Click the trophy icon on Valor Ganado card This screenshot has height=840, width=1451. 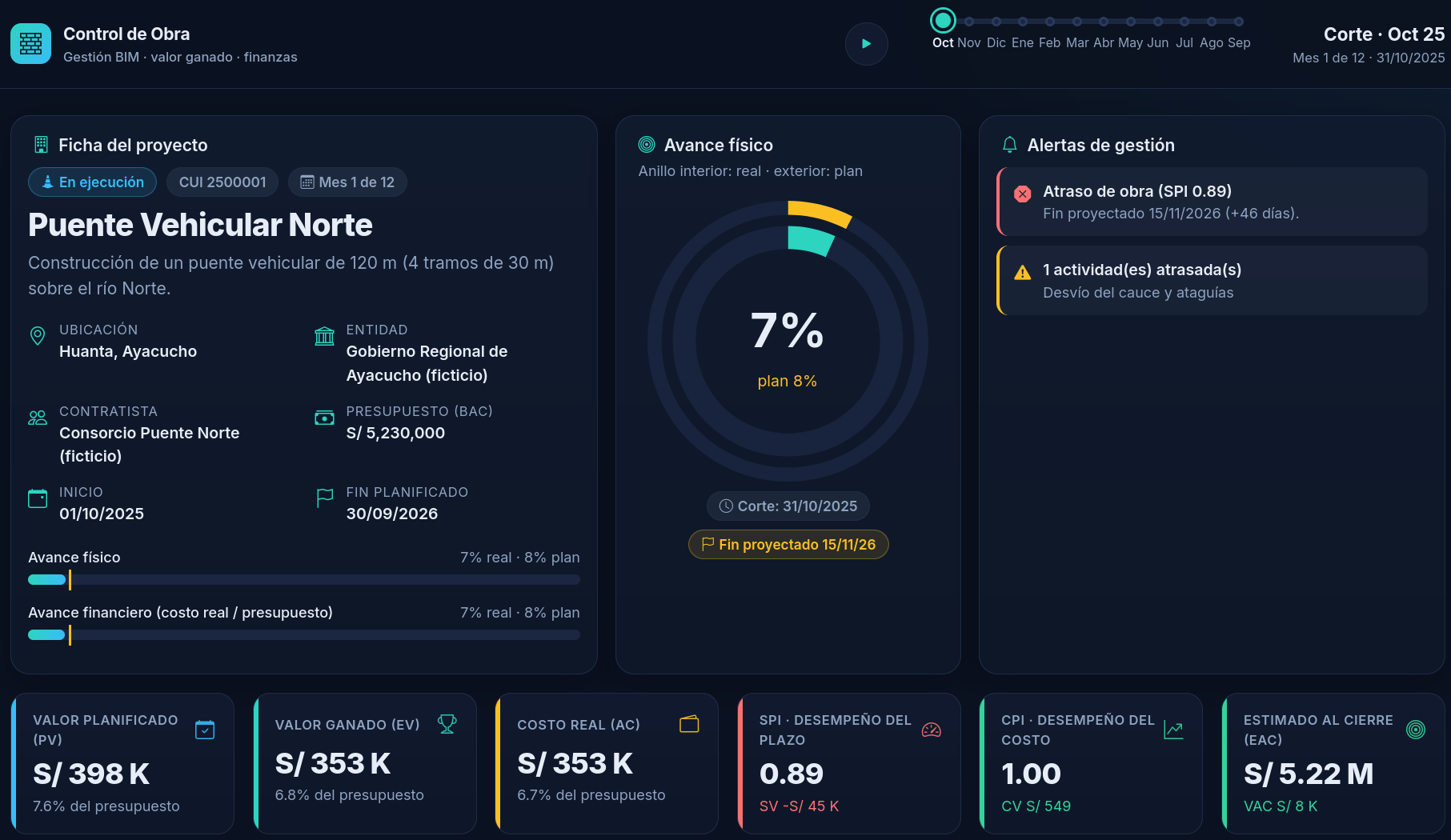[x=447, y=724]
